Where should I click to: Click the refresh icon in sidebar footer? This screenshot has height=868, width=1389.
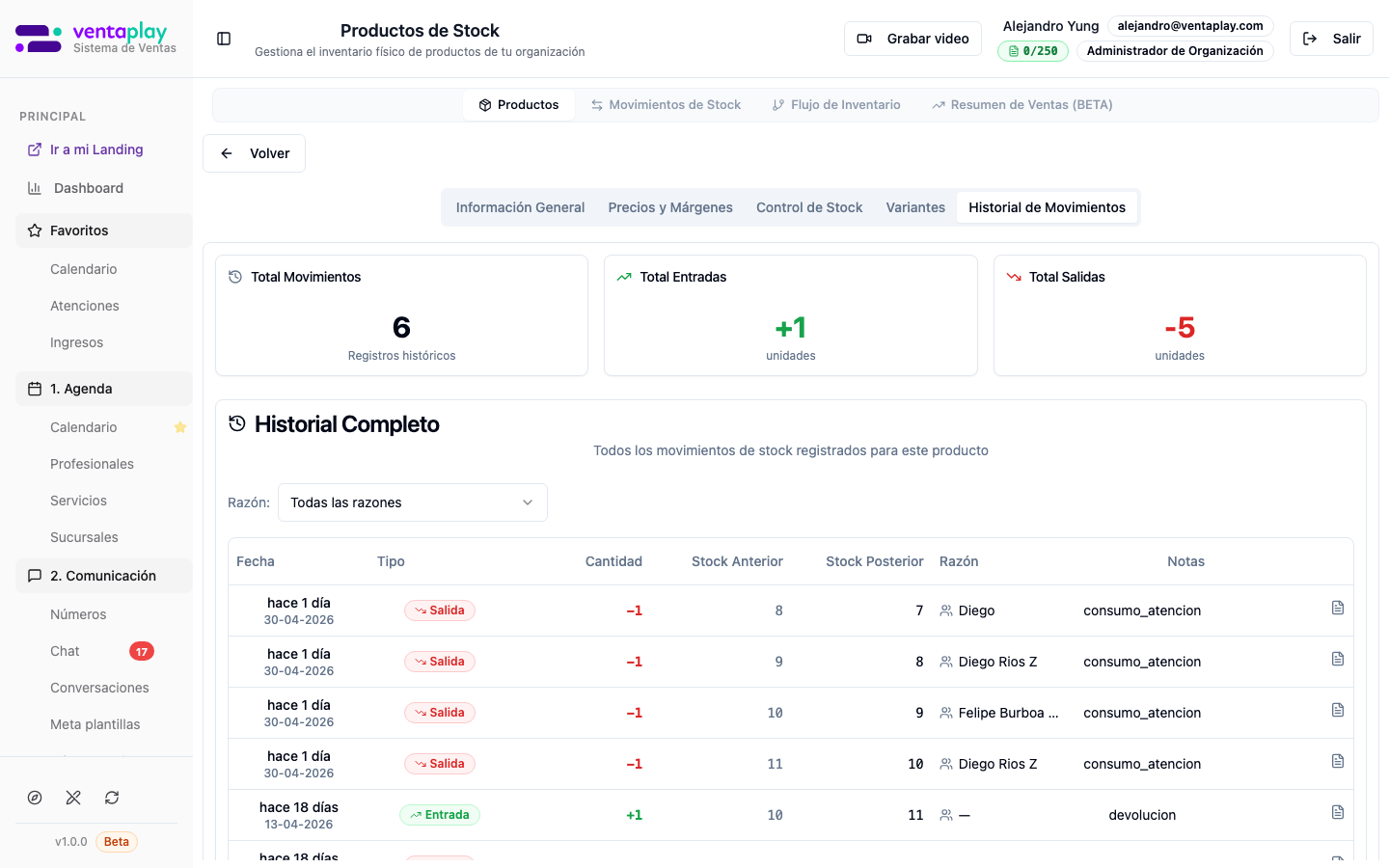[112, 798]
